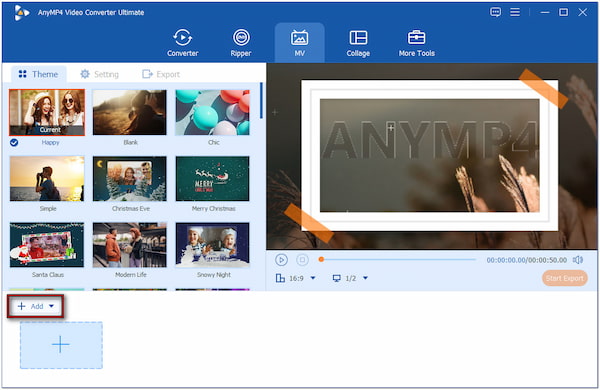
Task: Open the Ripper module
Action: (241, 43)
